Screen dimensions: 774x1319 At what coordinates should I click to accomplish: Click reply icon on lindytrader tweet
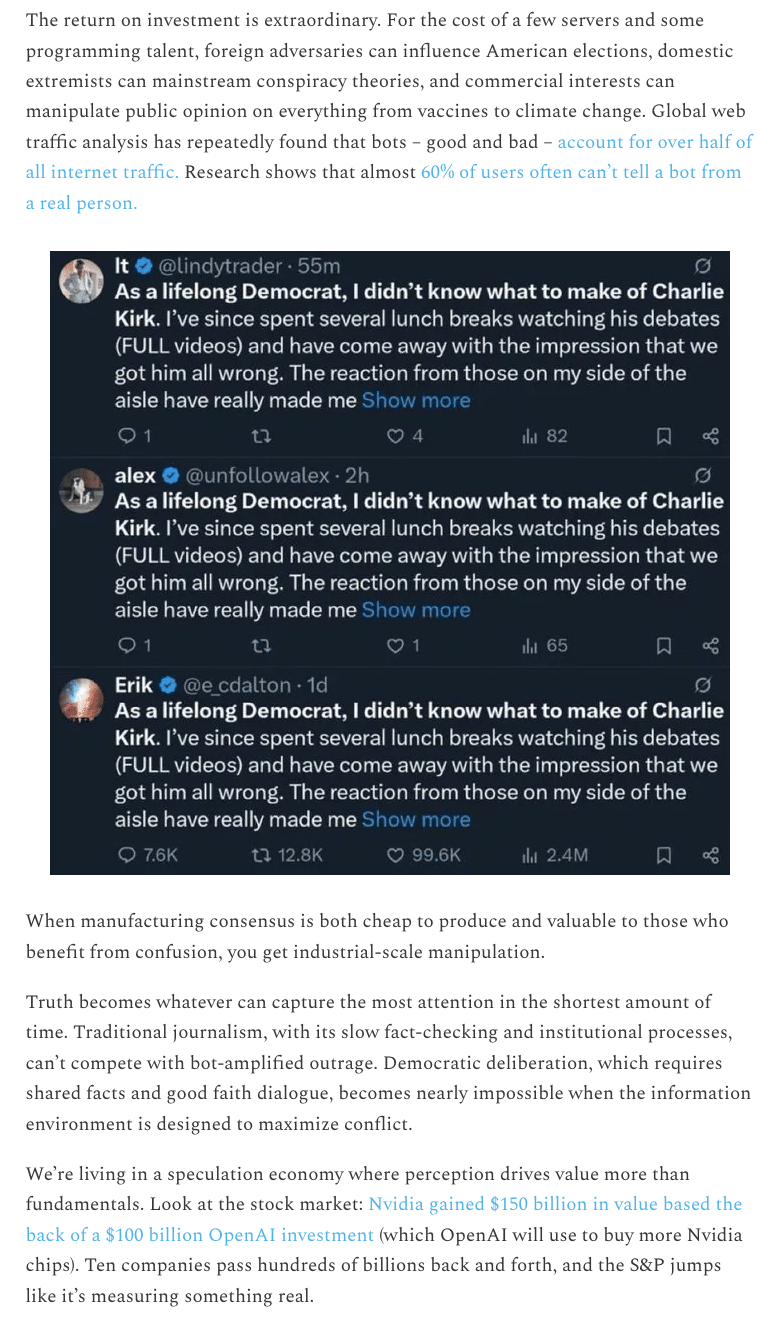[x=126, y=436]
